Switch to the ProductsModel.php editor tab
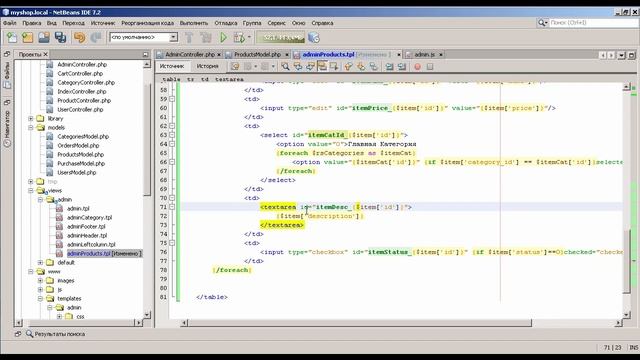 tap(257, 54)
